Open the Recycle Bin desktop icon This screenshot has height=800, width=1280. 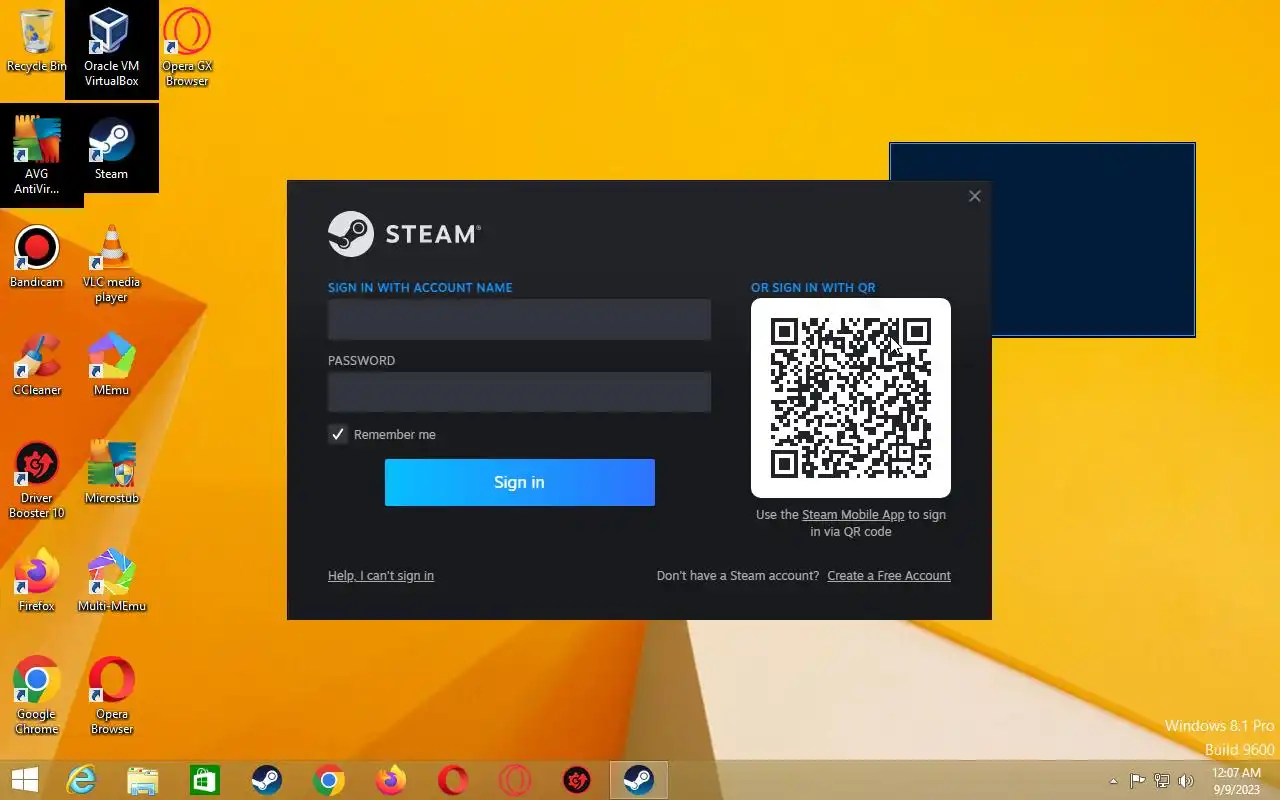(x=37, y=40)
